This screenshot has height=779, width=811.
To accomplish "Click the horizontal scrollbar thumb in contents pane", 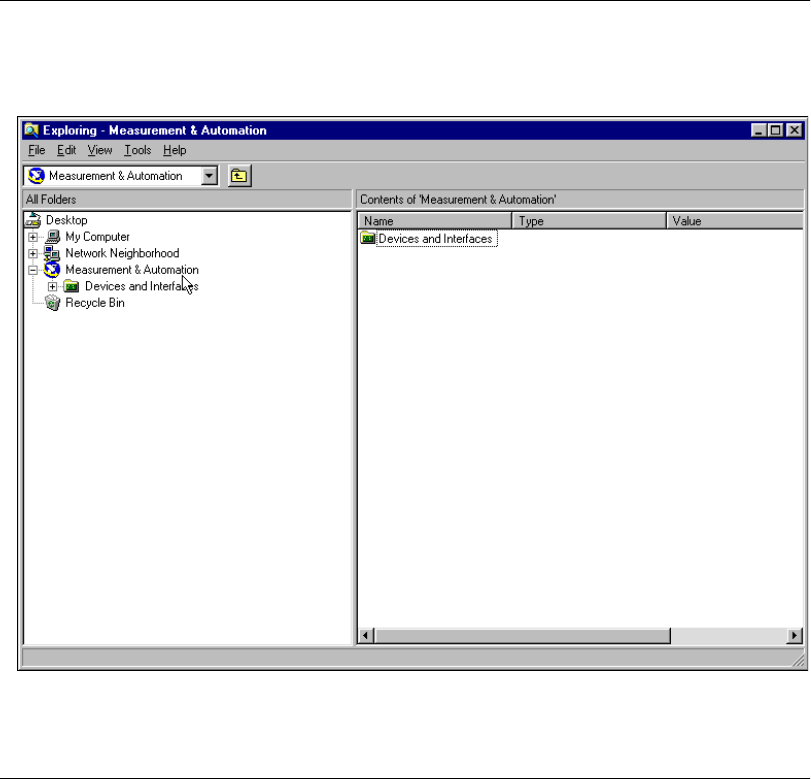I will pos(522,635).
